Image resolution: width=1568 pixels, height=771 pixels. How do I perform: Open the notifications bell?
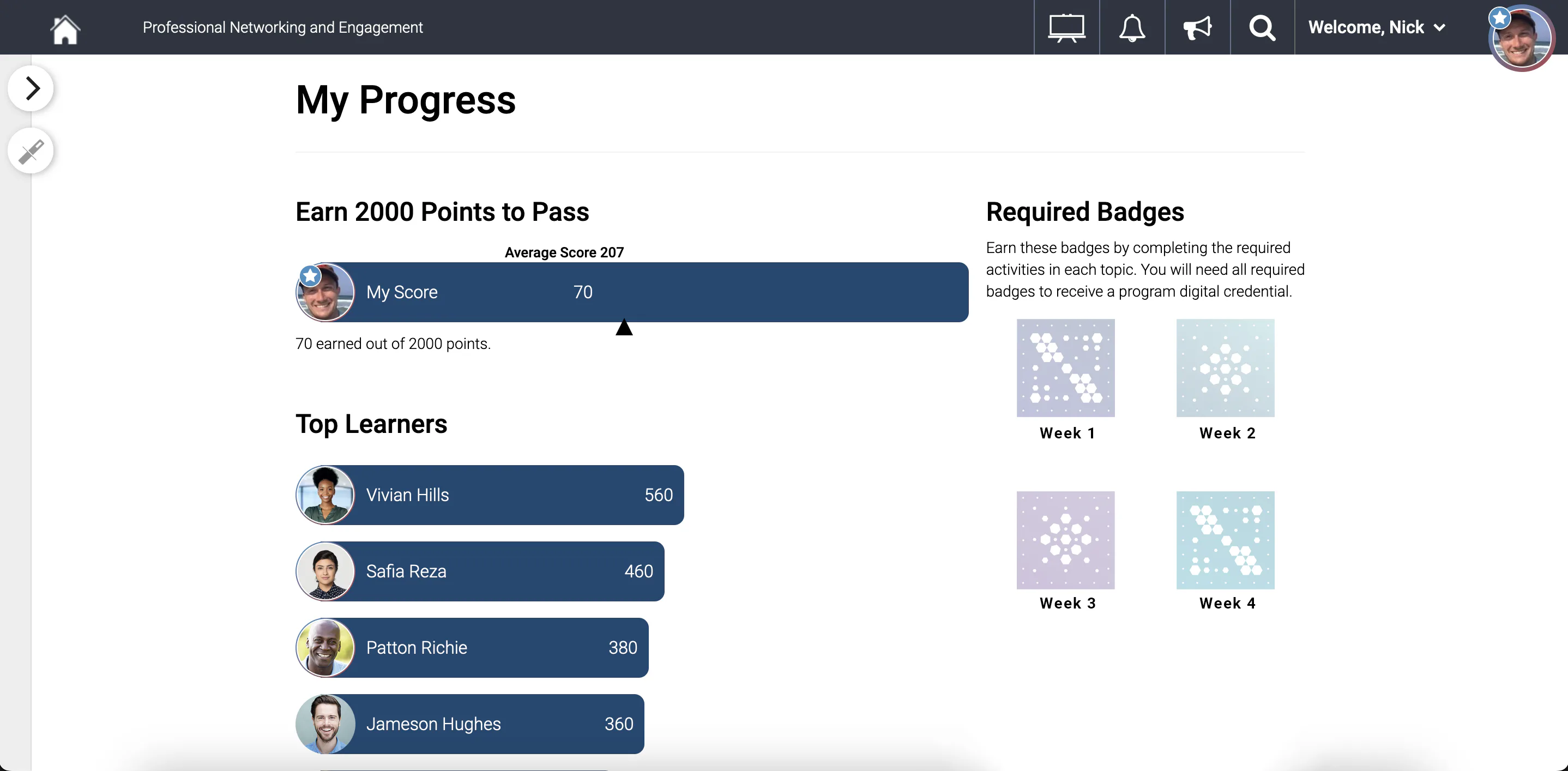tap(1131, 28)
